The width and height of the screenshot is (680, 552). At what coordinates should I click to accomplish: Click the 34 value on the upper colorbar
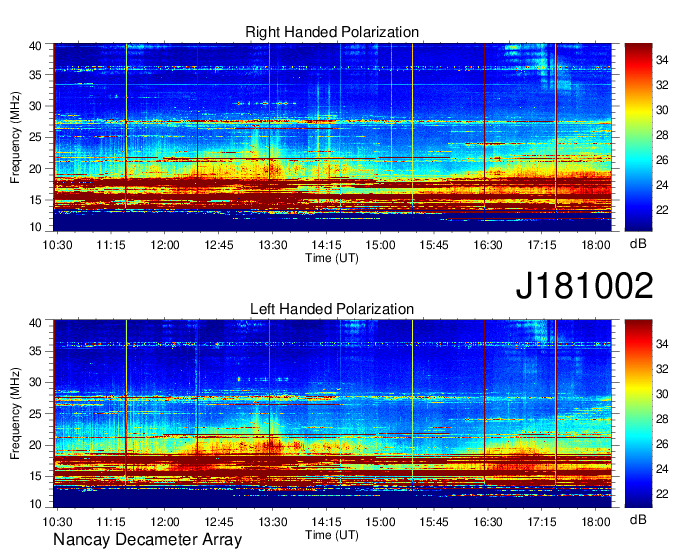[x=662, y=60]
